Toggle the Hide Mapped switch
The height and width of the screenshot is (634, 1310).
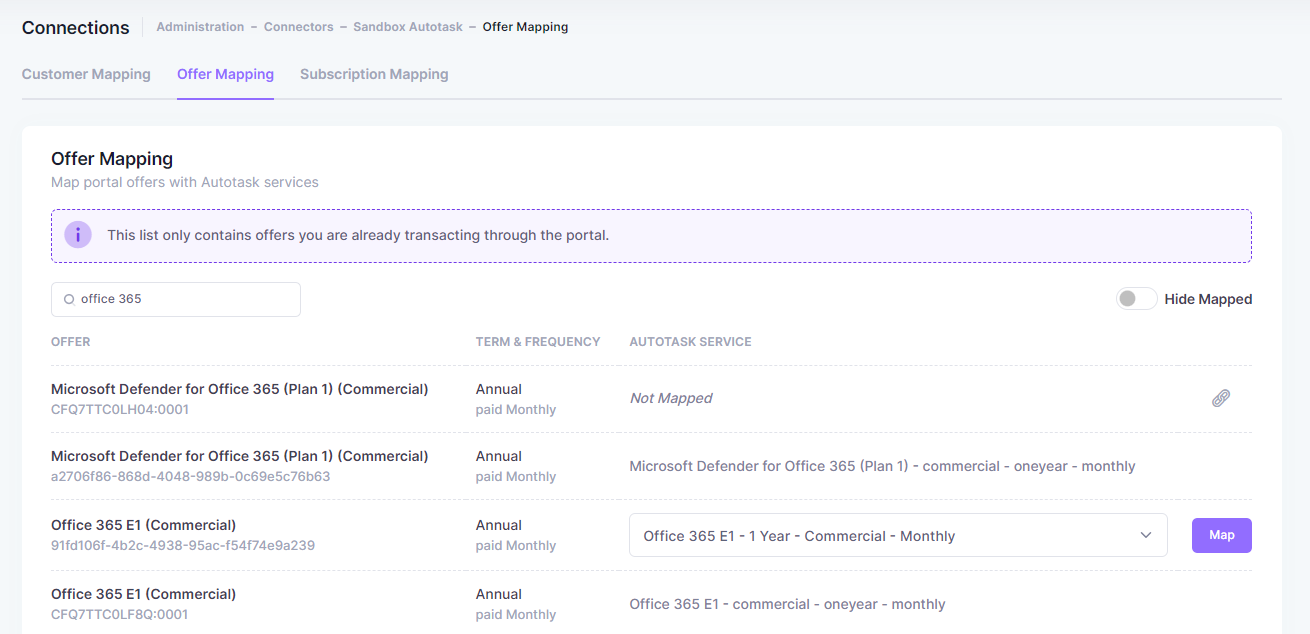pyautogui.click(x=1137, y=299)
